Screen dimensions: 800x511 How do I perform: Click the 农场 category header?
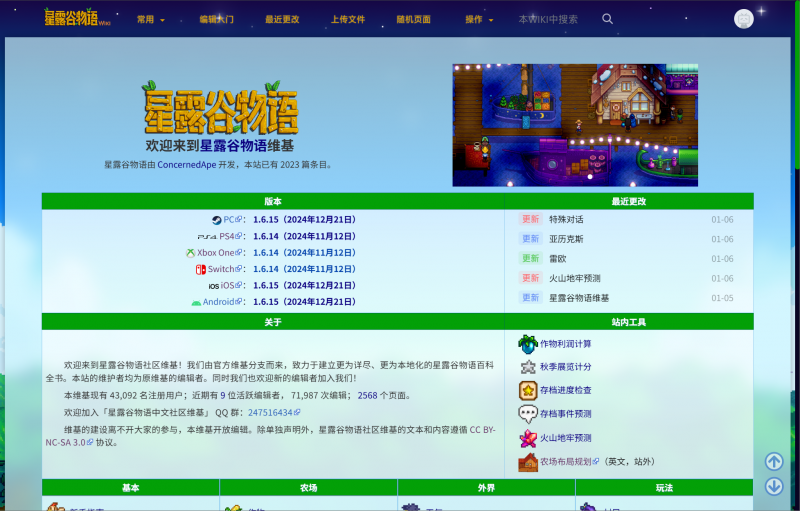(309, 488)
